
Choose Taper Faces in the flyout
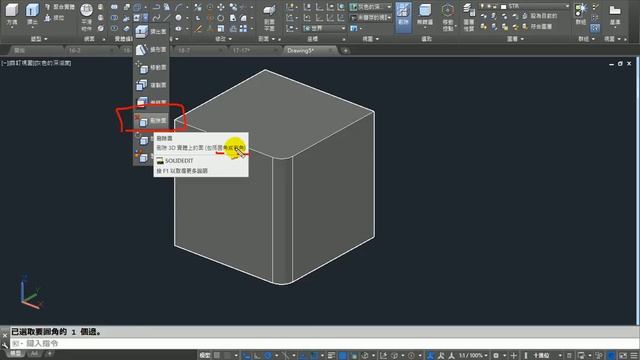(x=151, y=49)
